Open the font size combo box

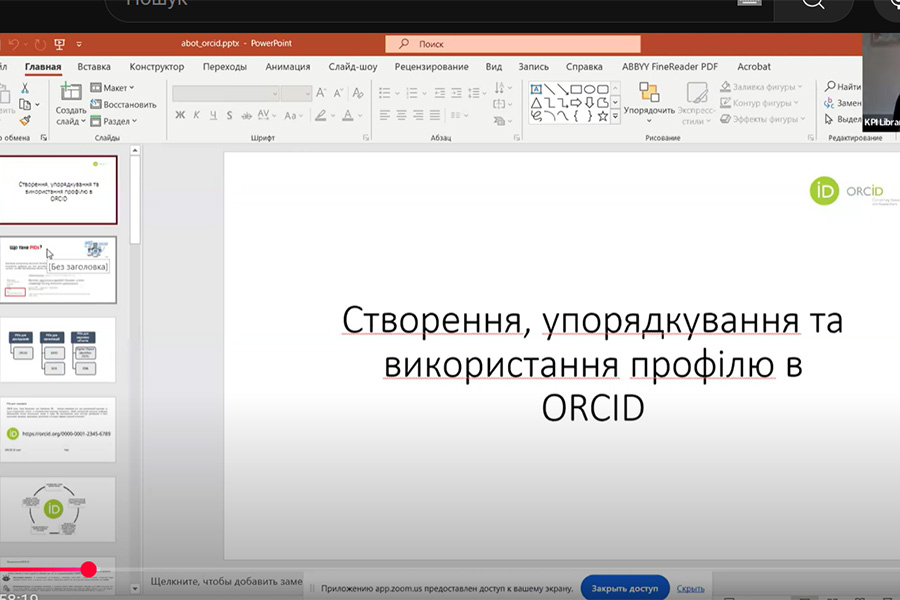click(x=296, y=93)
